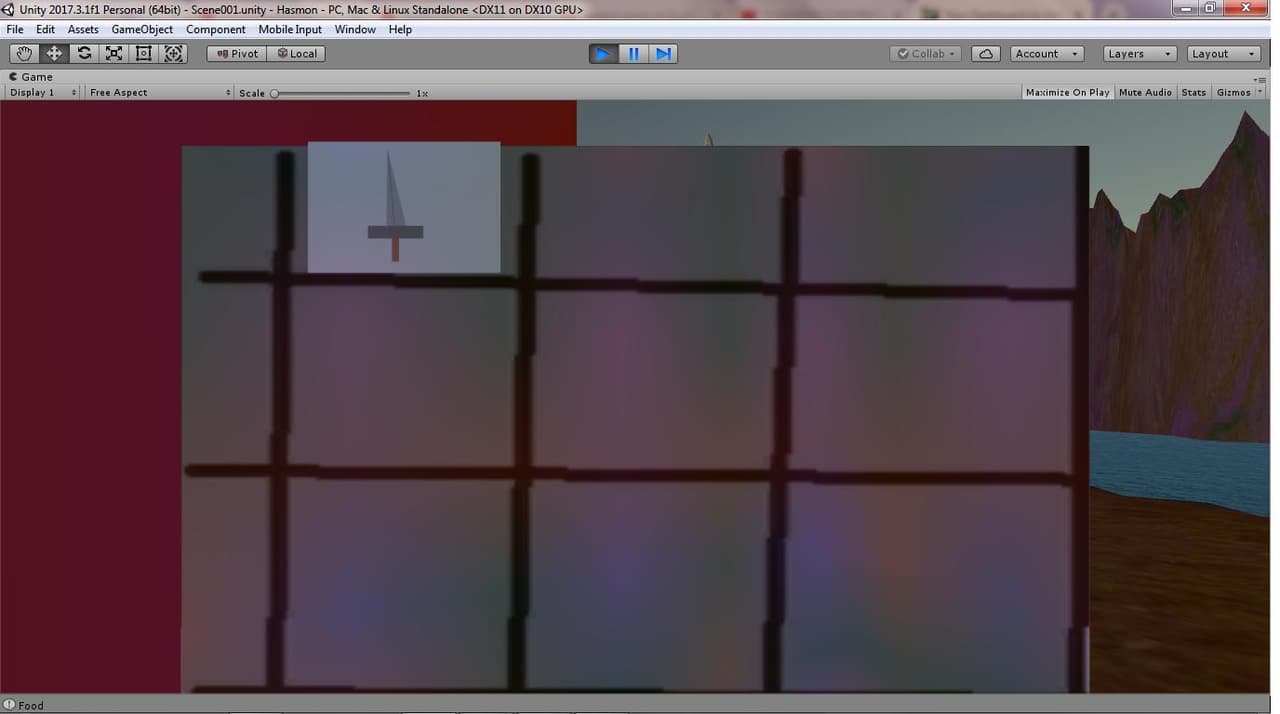This screenshot has width=1280, height=714.
Task: Open the Component menu
Action: click(x=215, y=29)
